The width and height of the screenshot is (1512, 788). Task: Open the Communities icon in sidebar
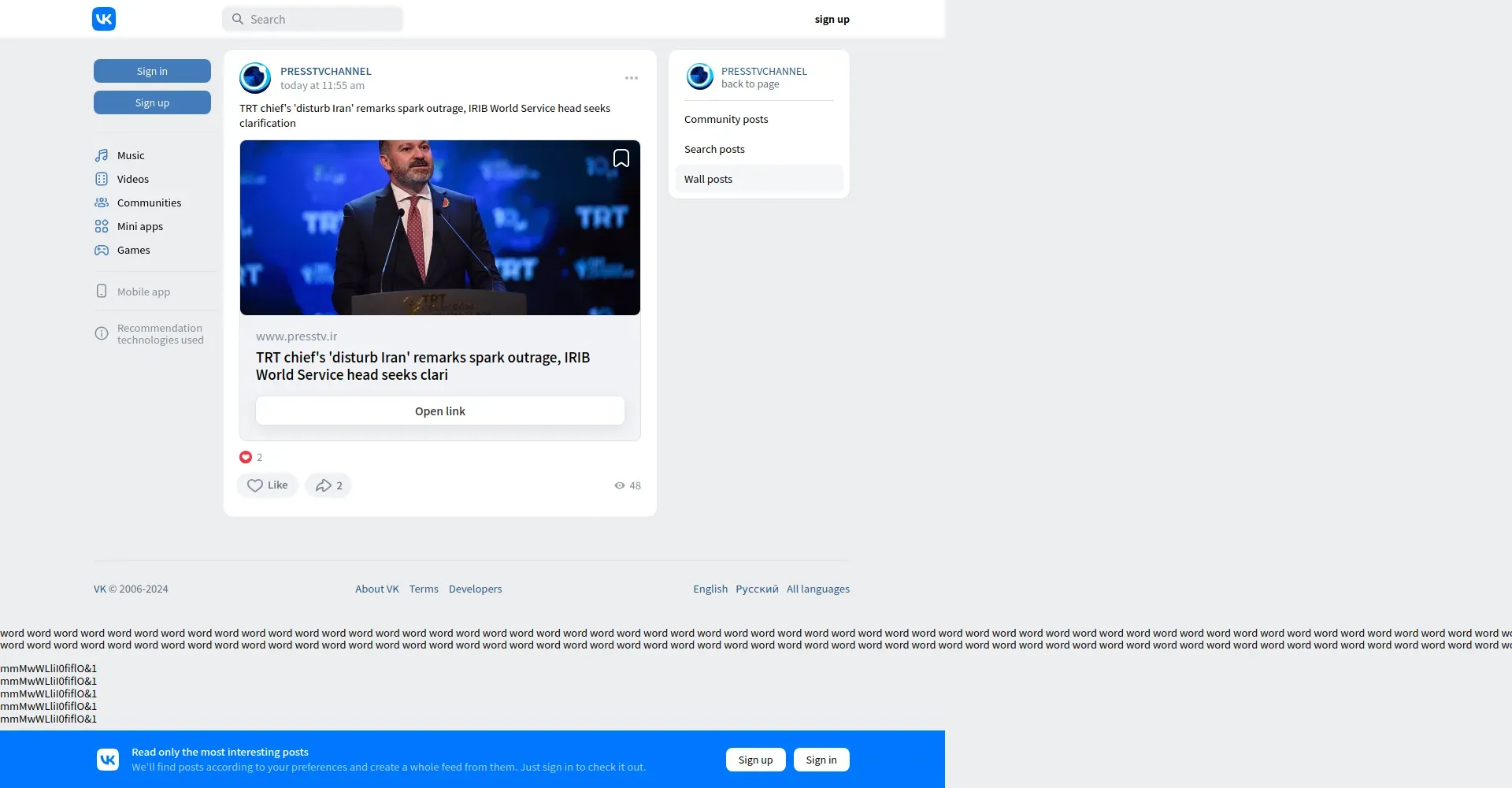[102, 203]
